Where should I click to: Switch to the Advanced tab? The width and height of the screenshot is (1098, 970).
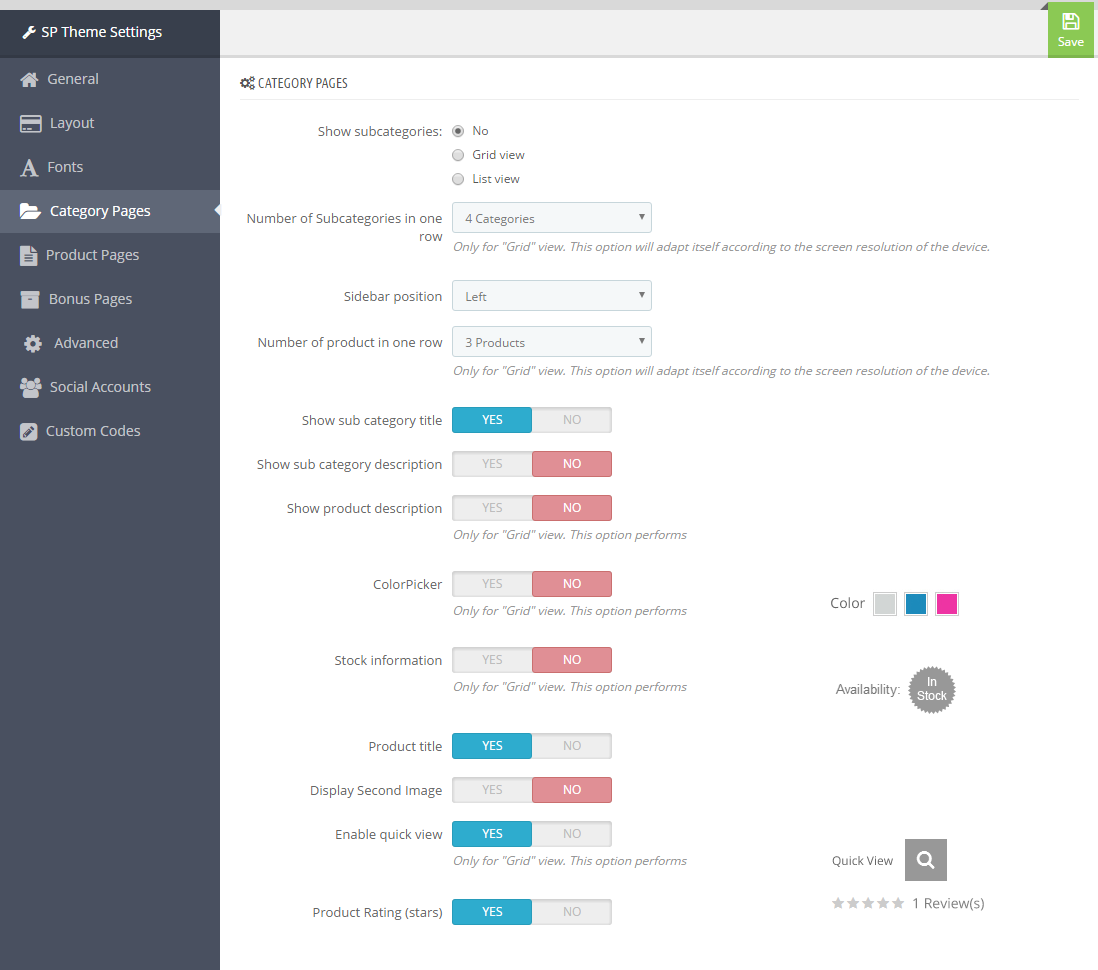click(x=110, y=343)
